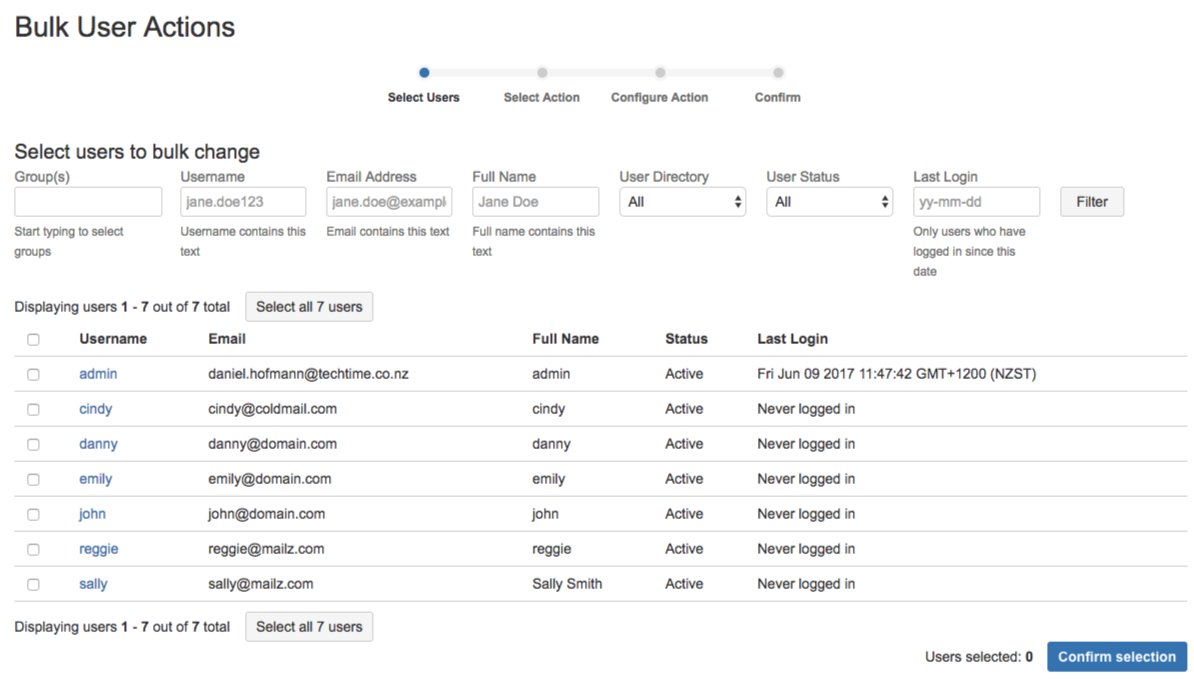Expand the User Status dropdown

(x=829, y=202)
